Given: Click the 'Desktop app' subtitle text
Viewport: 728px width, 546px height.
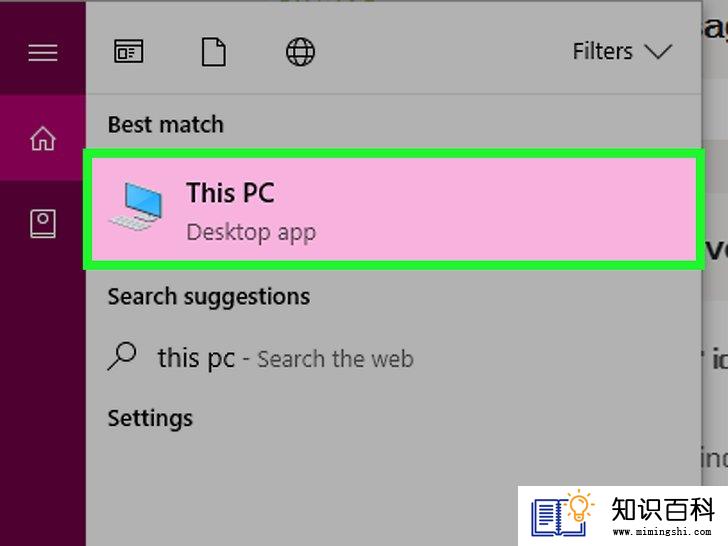Looking at the screenshot, I should [251, 232].
